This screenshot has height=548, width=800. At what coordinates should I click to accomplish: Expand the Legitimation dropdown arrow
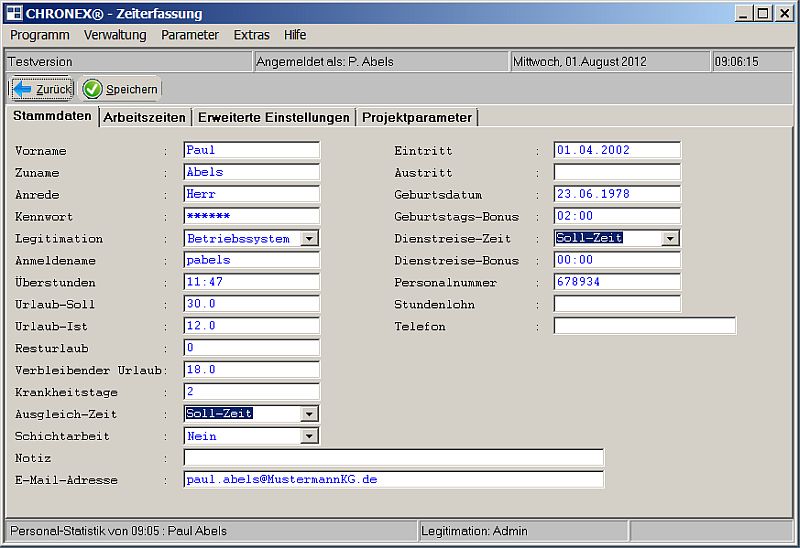309,238
